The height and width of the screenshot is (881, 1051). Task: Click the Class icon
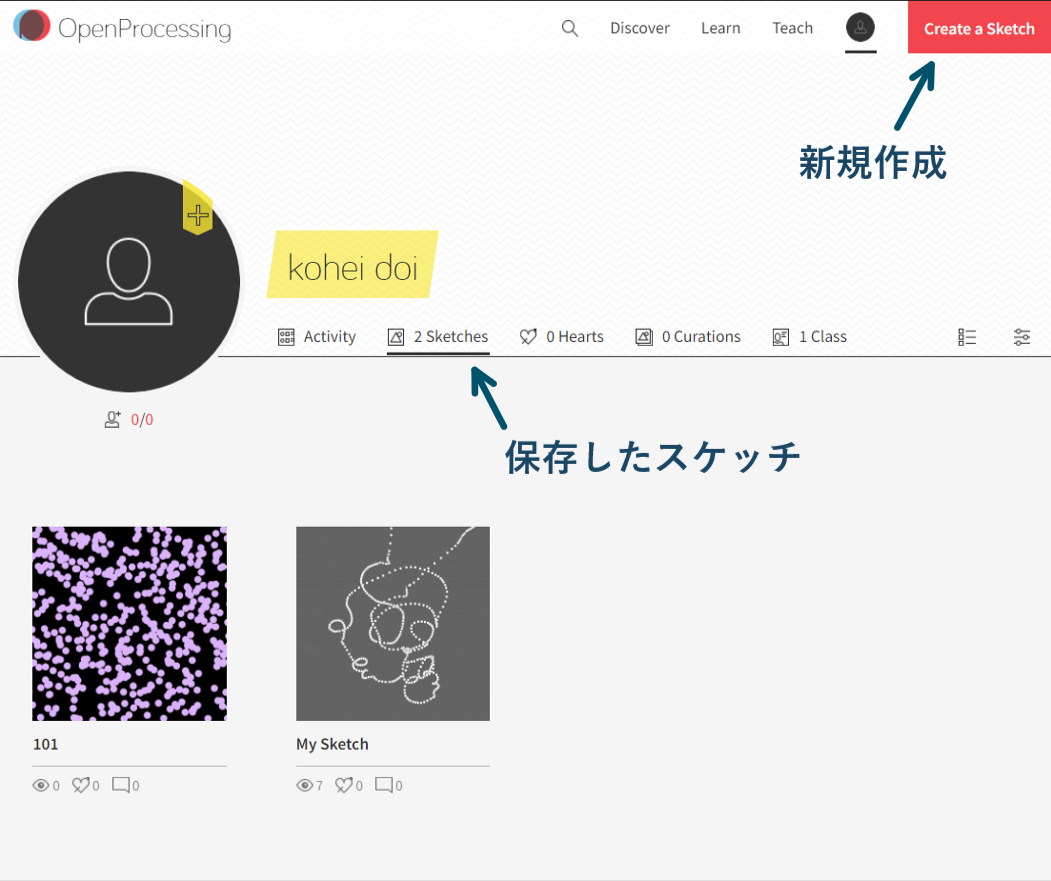781,337
